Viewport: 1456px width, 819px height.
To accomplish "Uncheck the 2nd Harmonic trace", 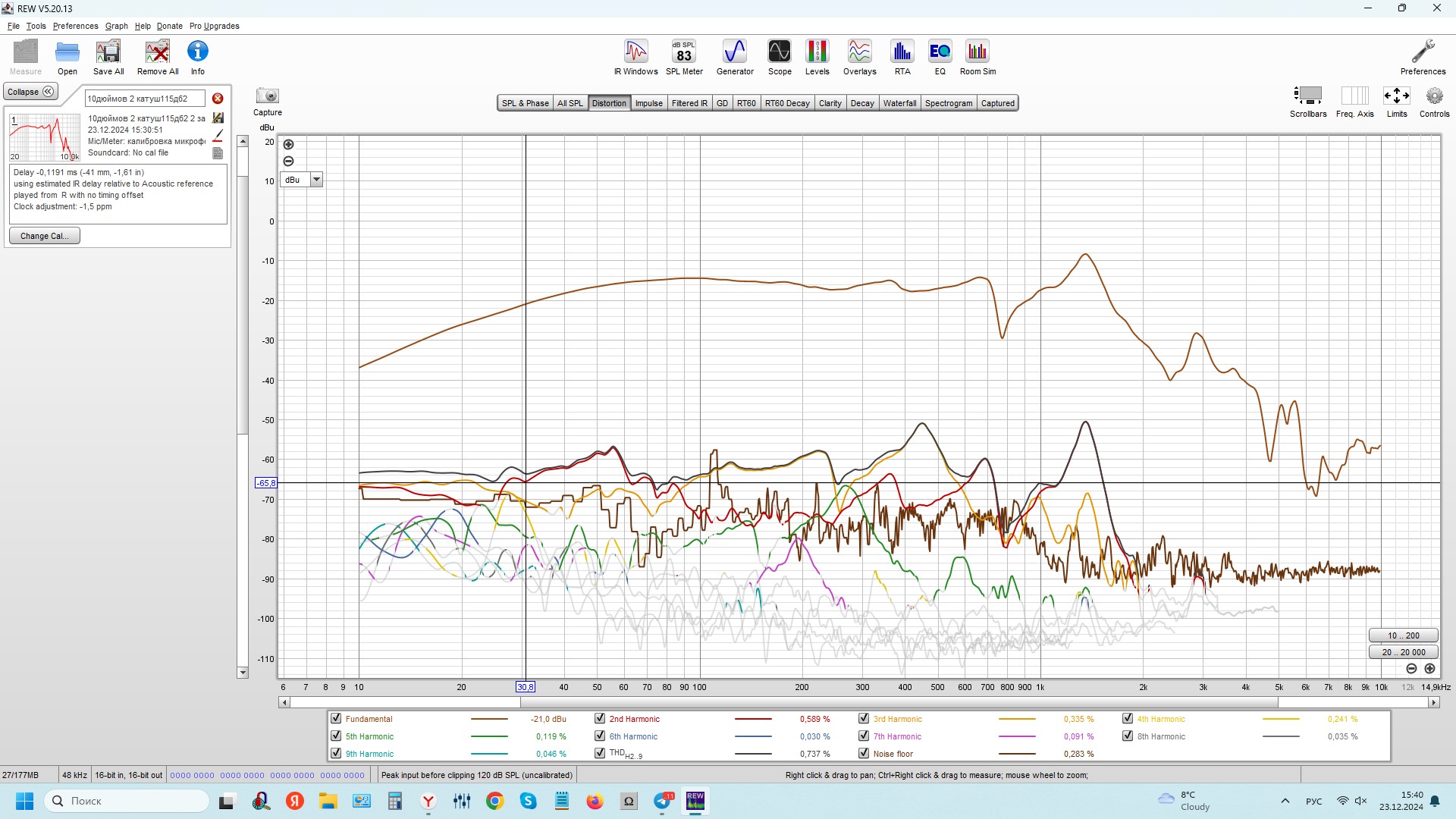I will pyautogui.click(x=600, y=719).
